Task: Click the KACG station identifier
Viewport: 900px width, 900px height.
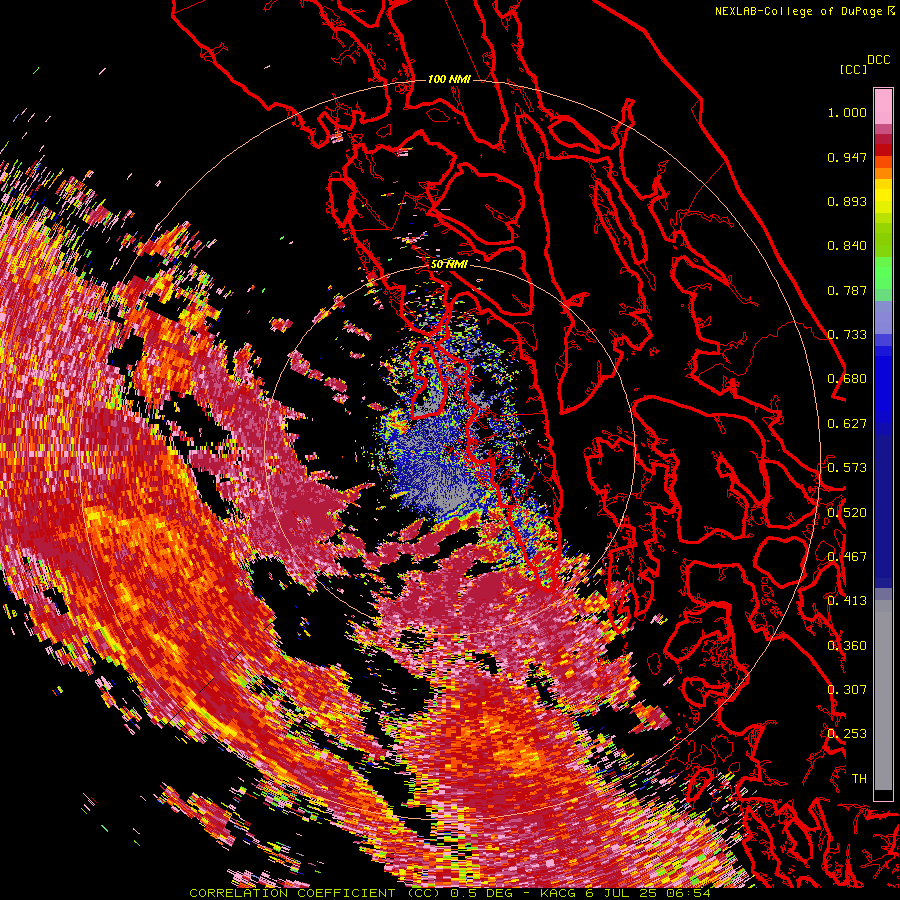Action: pyautogui.click(x=558, y=893)
